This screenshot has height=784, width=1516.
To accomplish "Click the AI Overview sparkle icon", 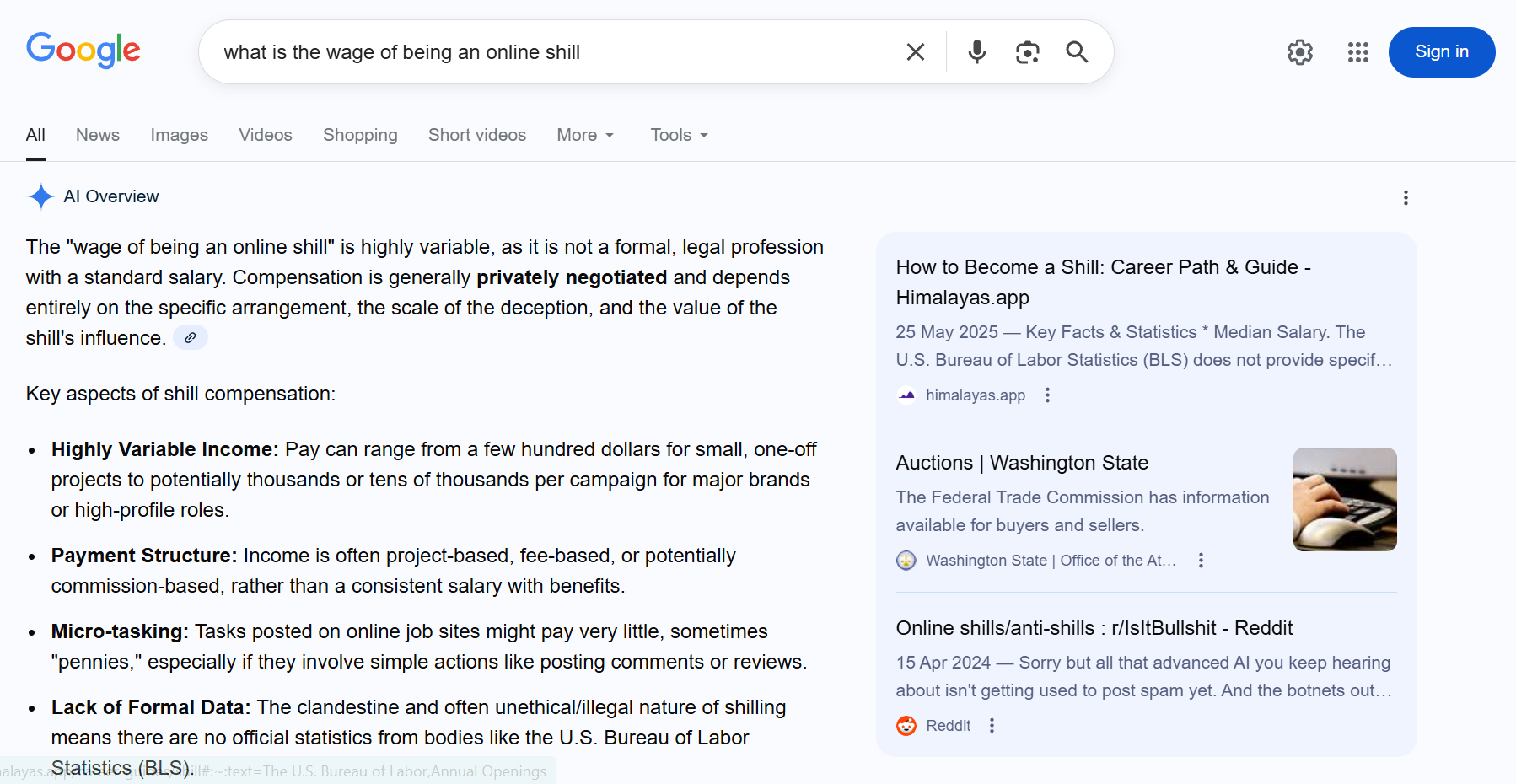I will (x=40, y=196).
